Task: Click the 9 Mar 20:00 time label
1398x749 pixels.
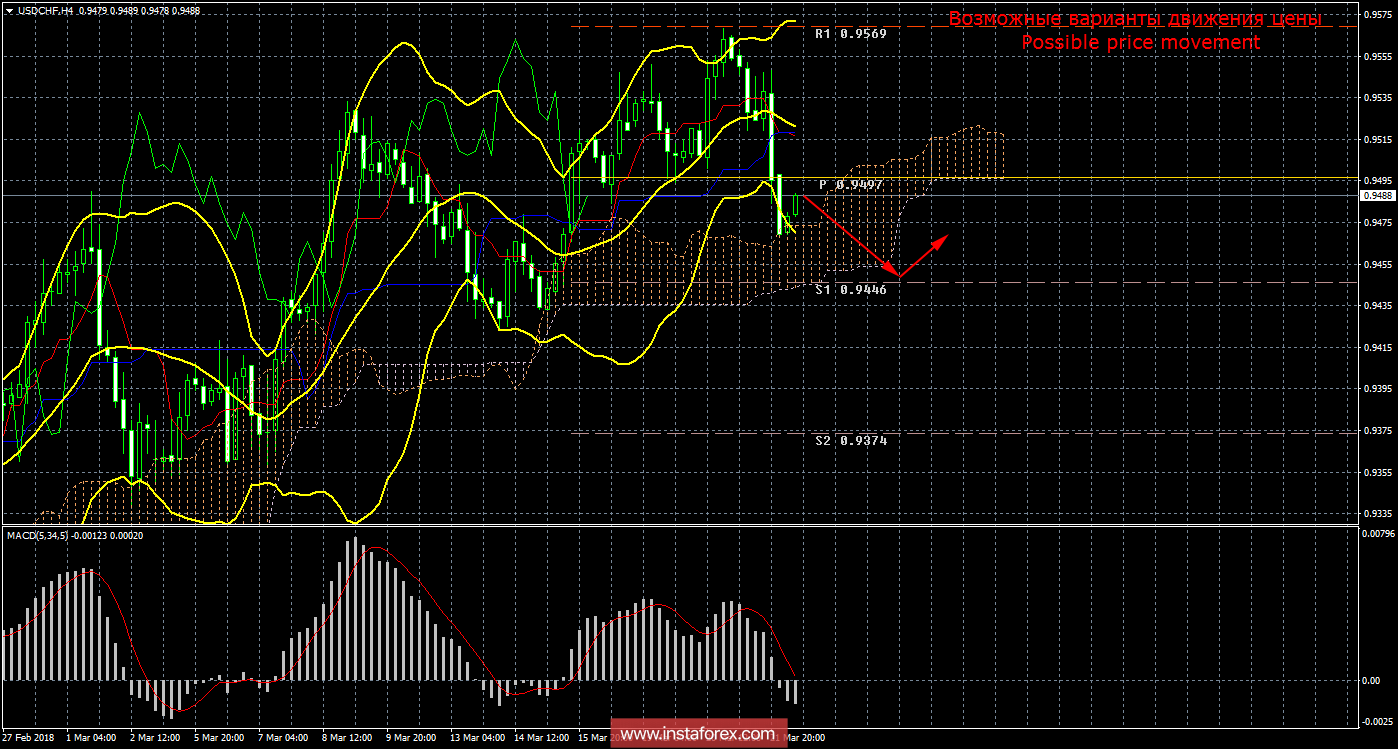Action: (x=409, y=738)
